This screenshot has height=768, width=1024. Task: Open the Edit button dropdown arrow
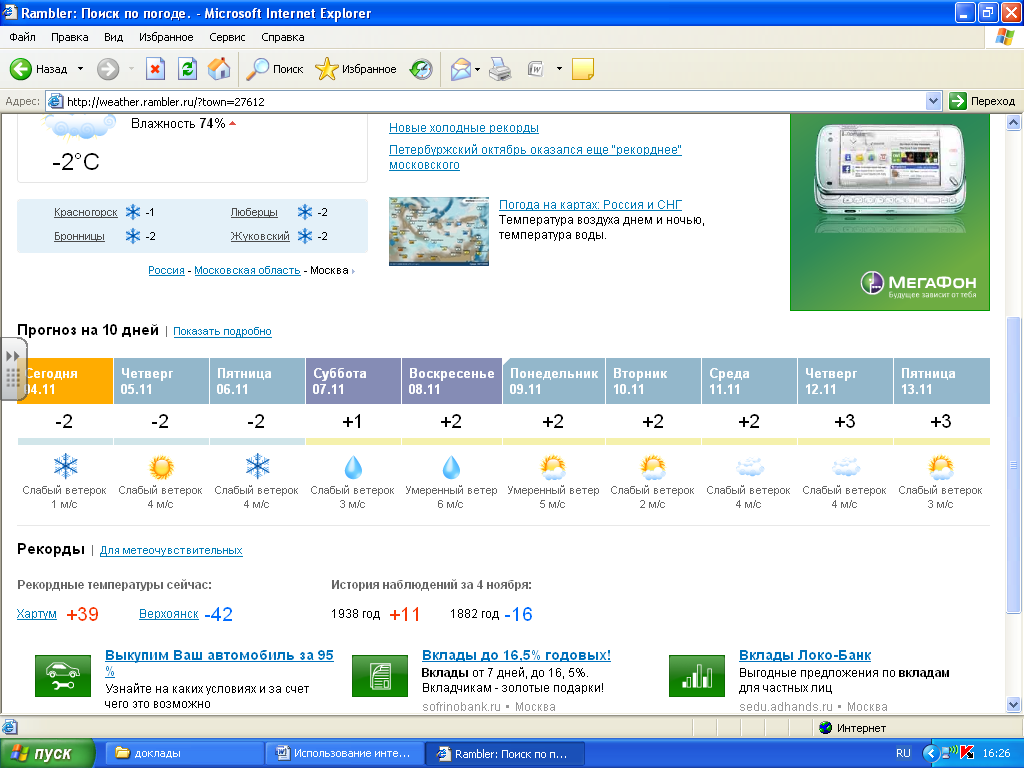click(559, 69)
